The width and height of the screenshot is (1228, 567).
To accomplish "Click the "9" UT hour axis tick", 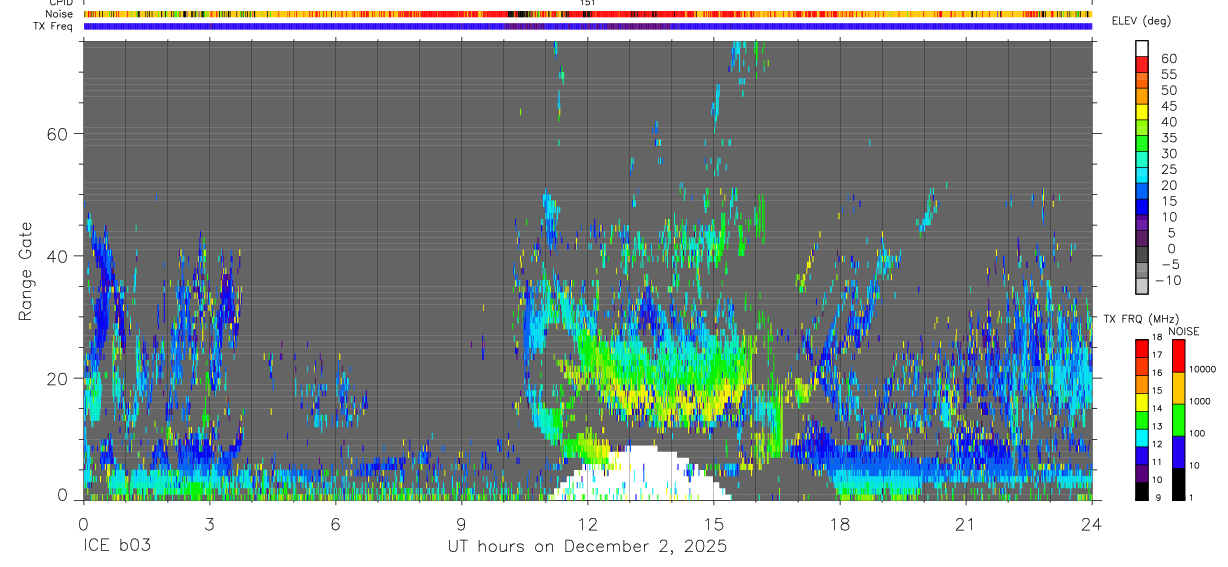I will tap(462, 524).
